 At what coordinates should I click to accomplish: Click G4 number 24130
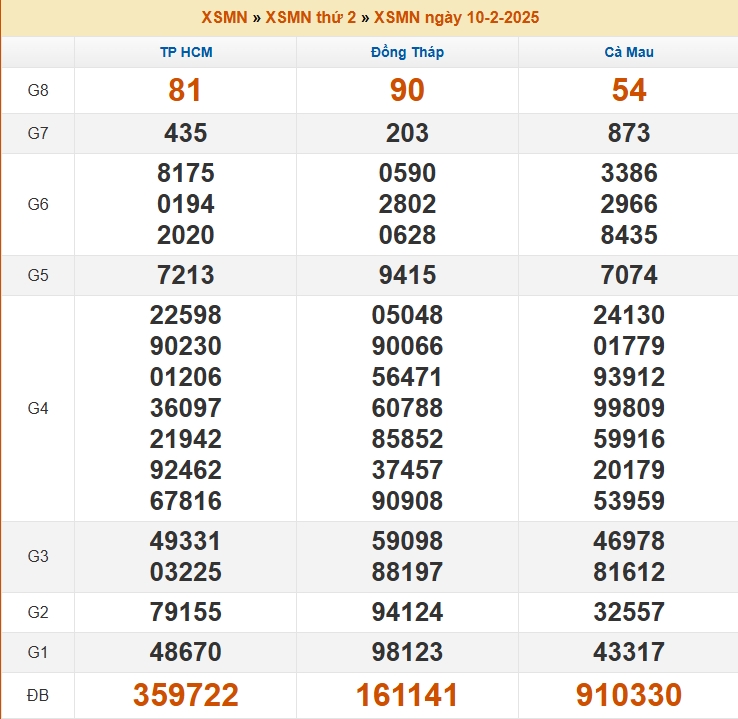click(x=629, y=315)
